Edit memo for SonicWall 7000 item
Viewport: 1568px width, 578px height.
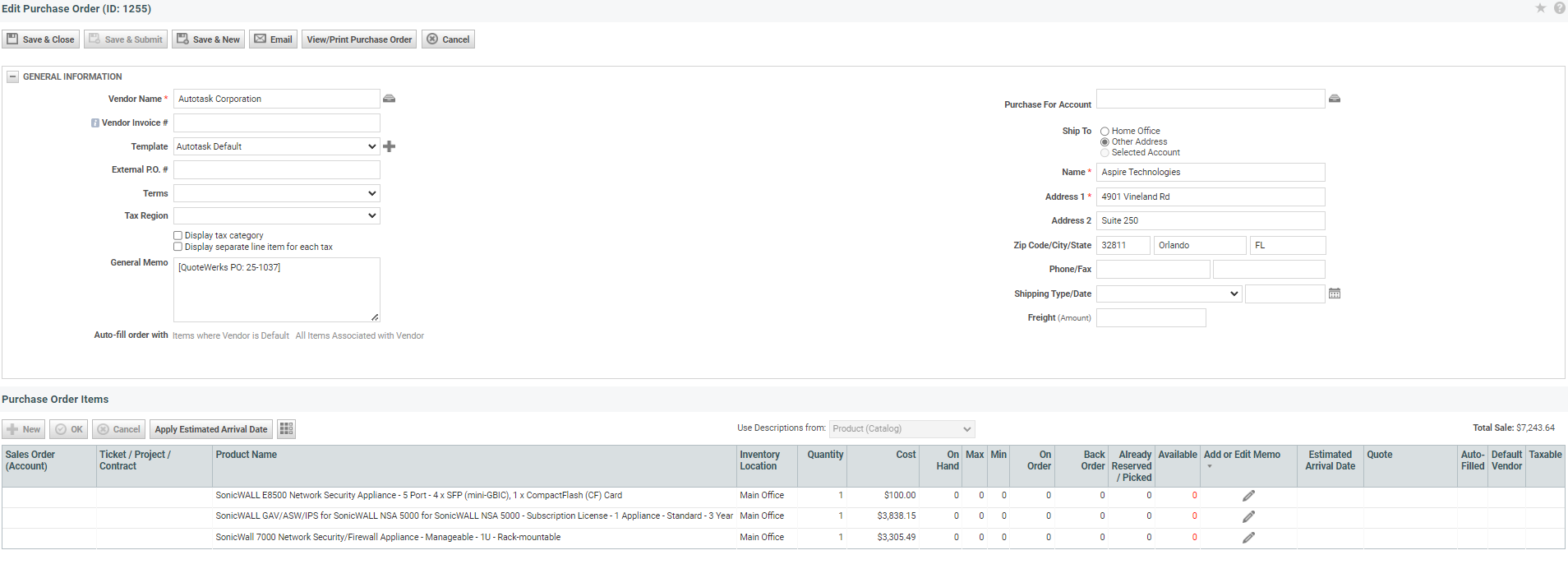(x=1248, y=538)
